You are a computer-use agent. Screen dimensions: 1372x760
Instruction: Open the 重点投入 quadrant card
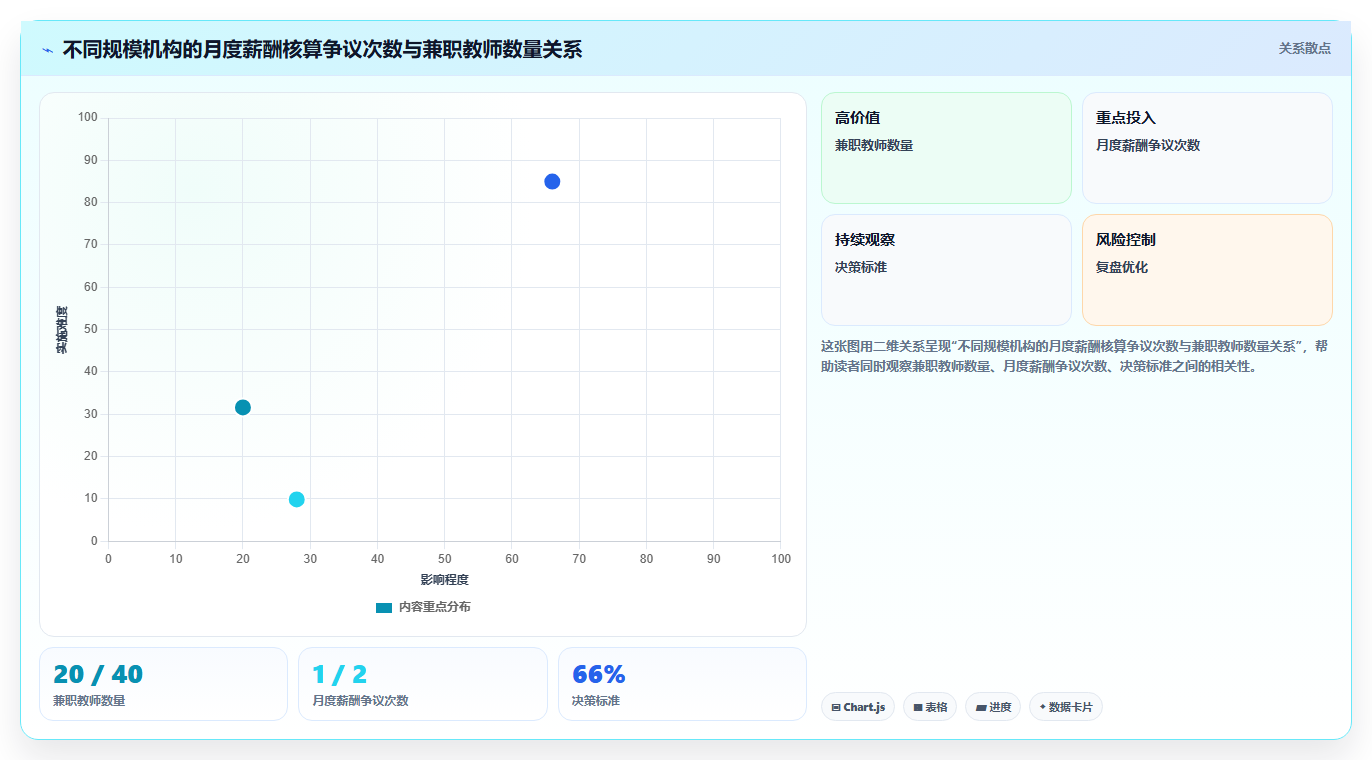click(x=1207, y=148)
